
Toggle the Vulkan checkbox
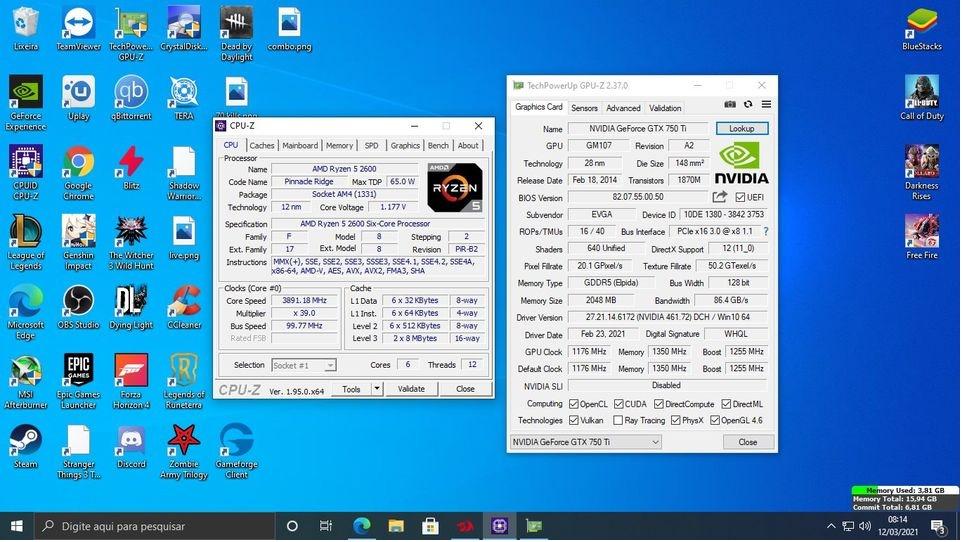(574, 420)
